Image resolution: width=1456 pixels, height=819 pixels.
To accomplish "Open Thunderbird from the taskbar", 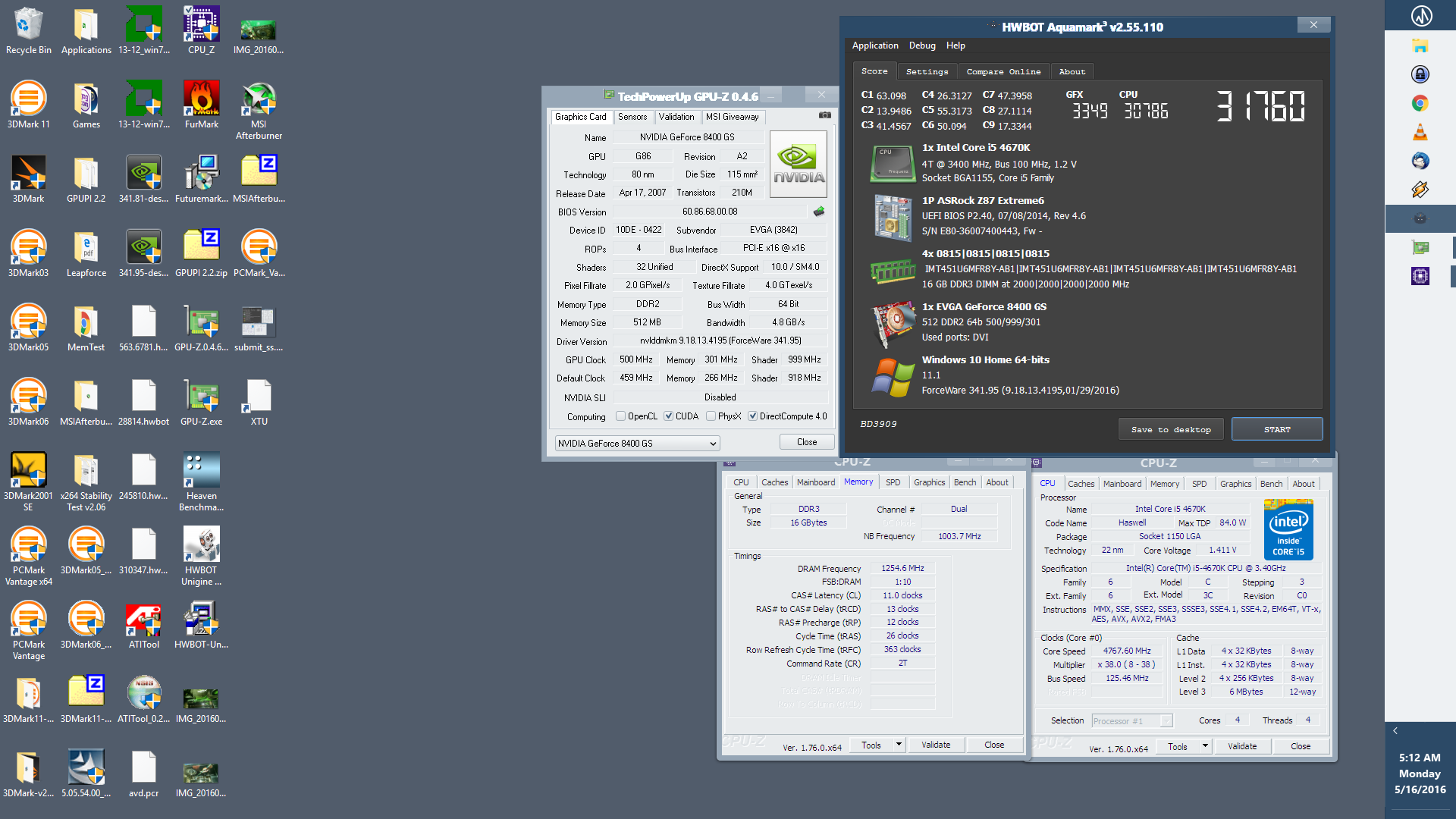I will (x=1420, y=161).
